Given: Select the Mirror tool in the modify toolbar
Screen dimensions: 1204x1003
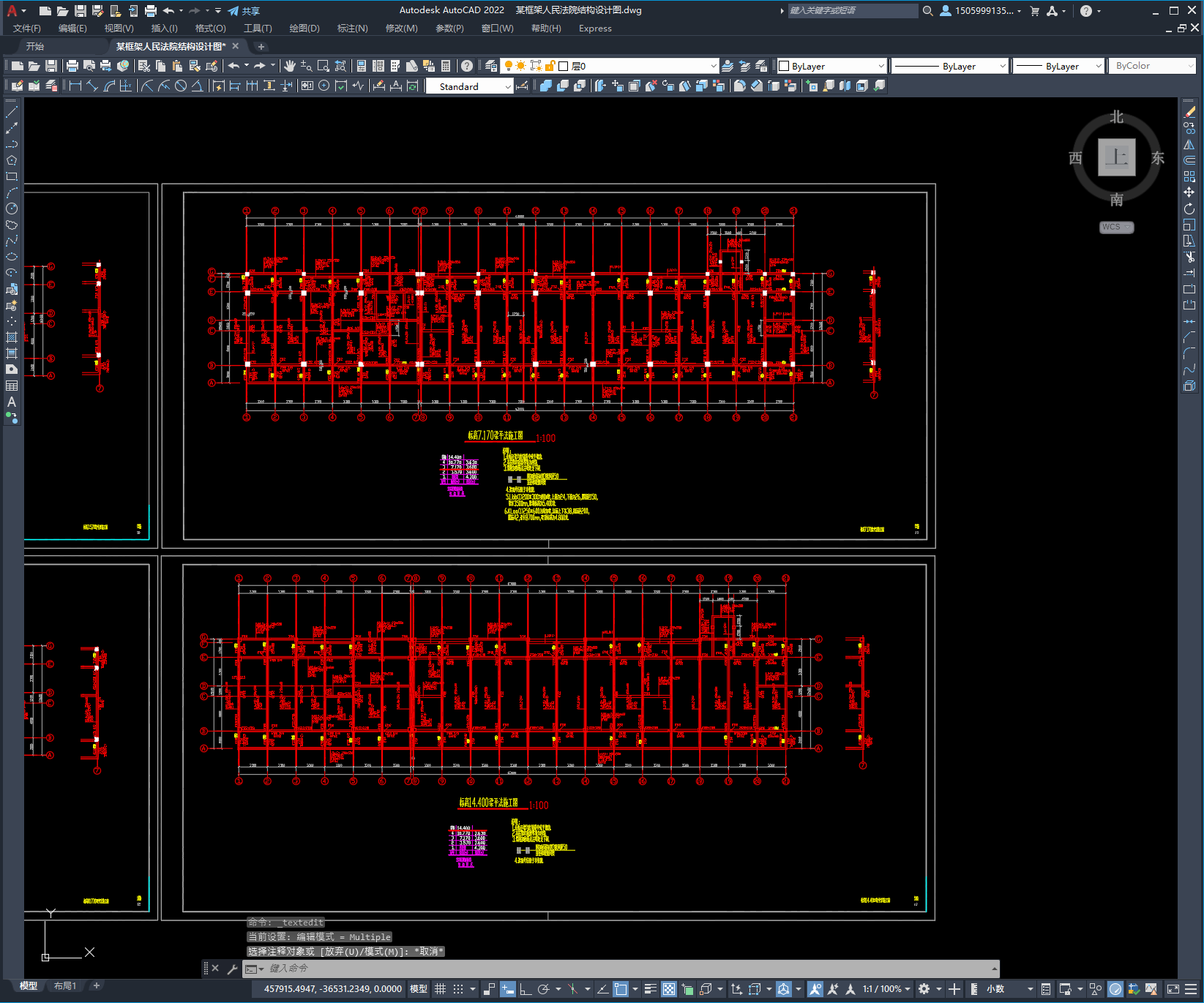Looking at the screenshot, I should tap(1189, 144).
